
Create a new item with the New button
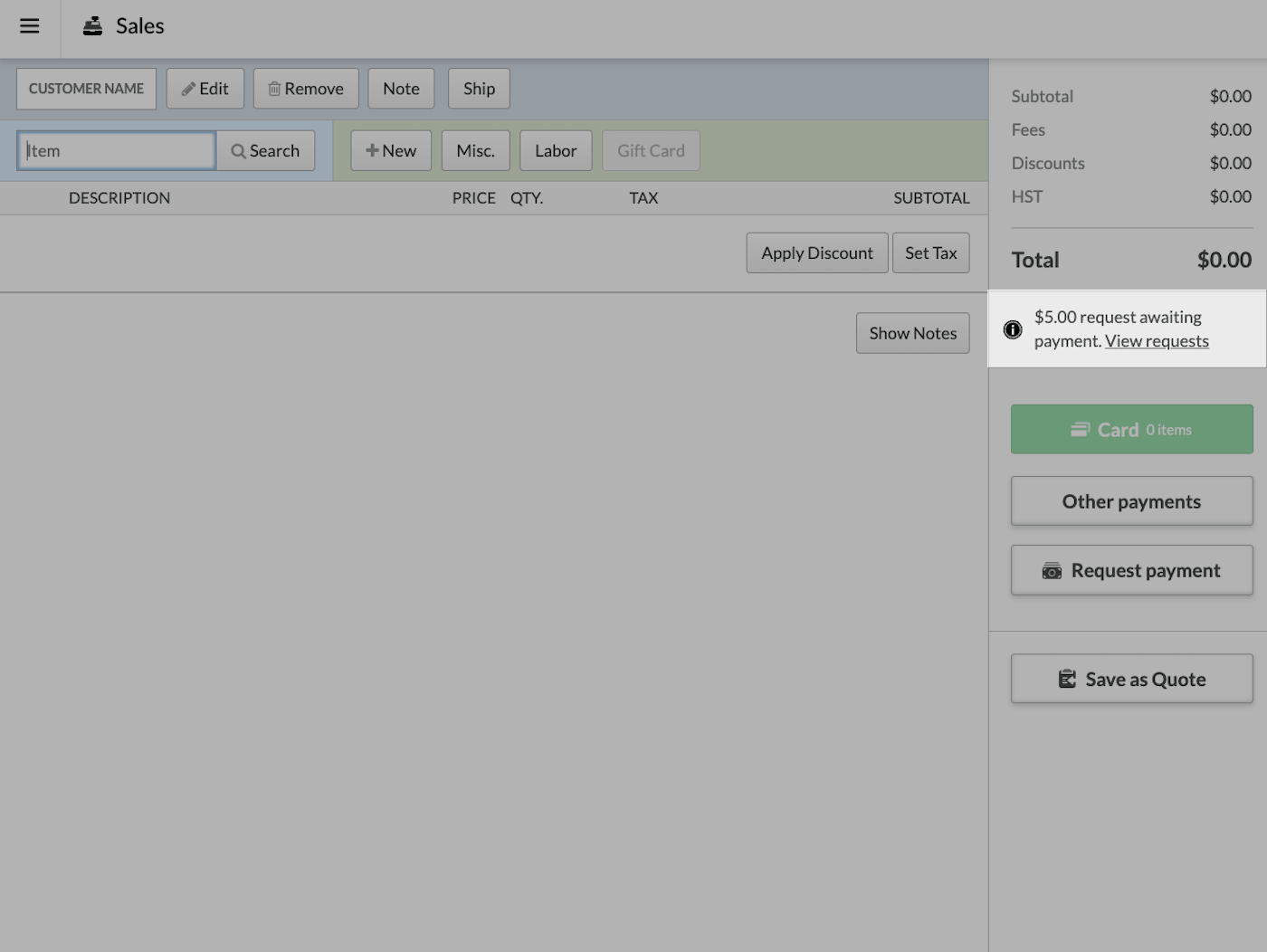[x=390, y=150]
